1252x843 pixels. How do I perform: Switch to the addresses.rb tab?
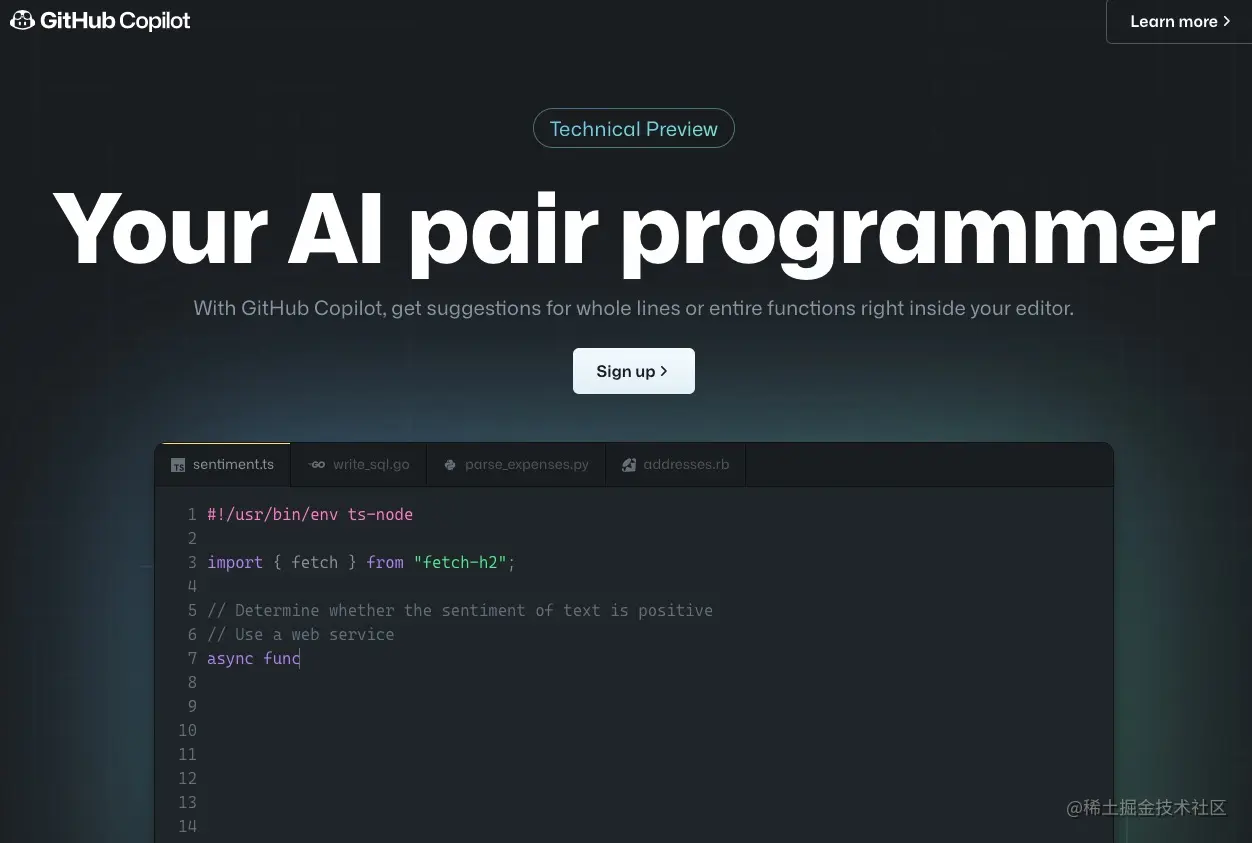pyautogui.click(x=675, y=465)
